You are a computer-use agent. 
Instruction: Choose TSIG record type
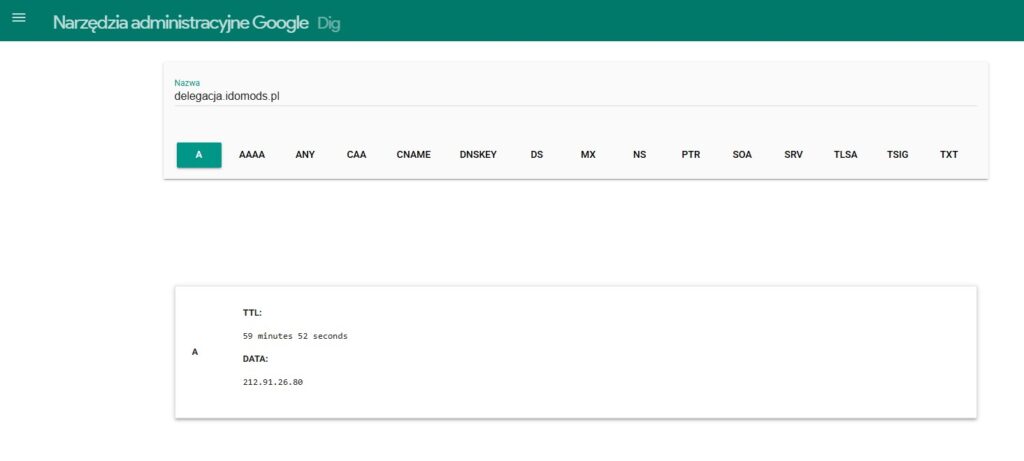897,155
